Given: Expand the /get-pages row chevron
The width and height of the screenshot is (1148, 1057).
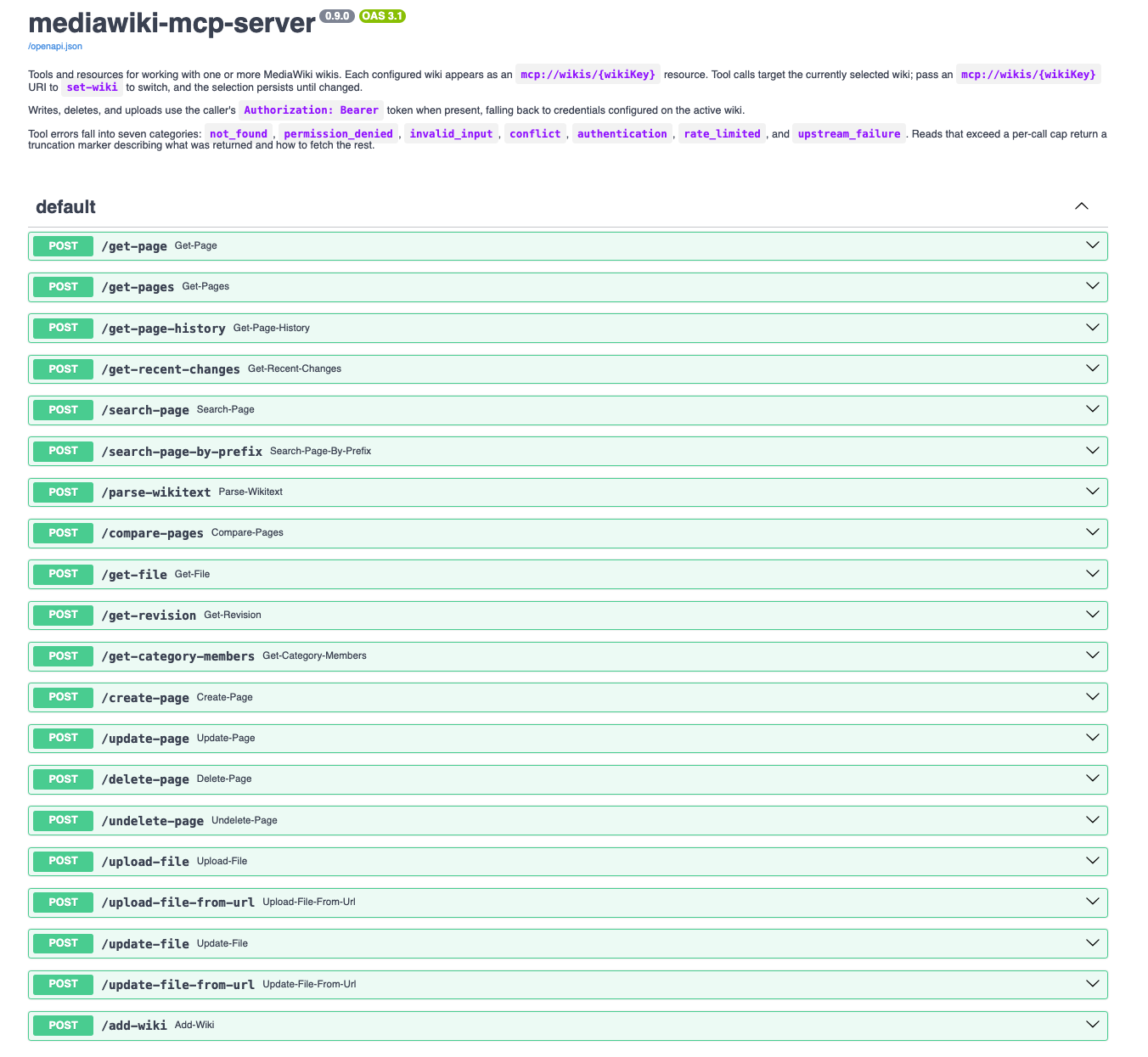Looking at the screenshot, I should click(x=1093, y=286).
